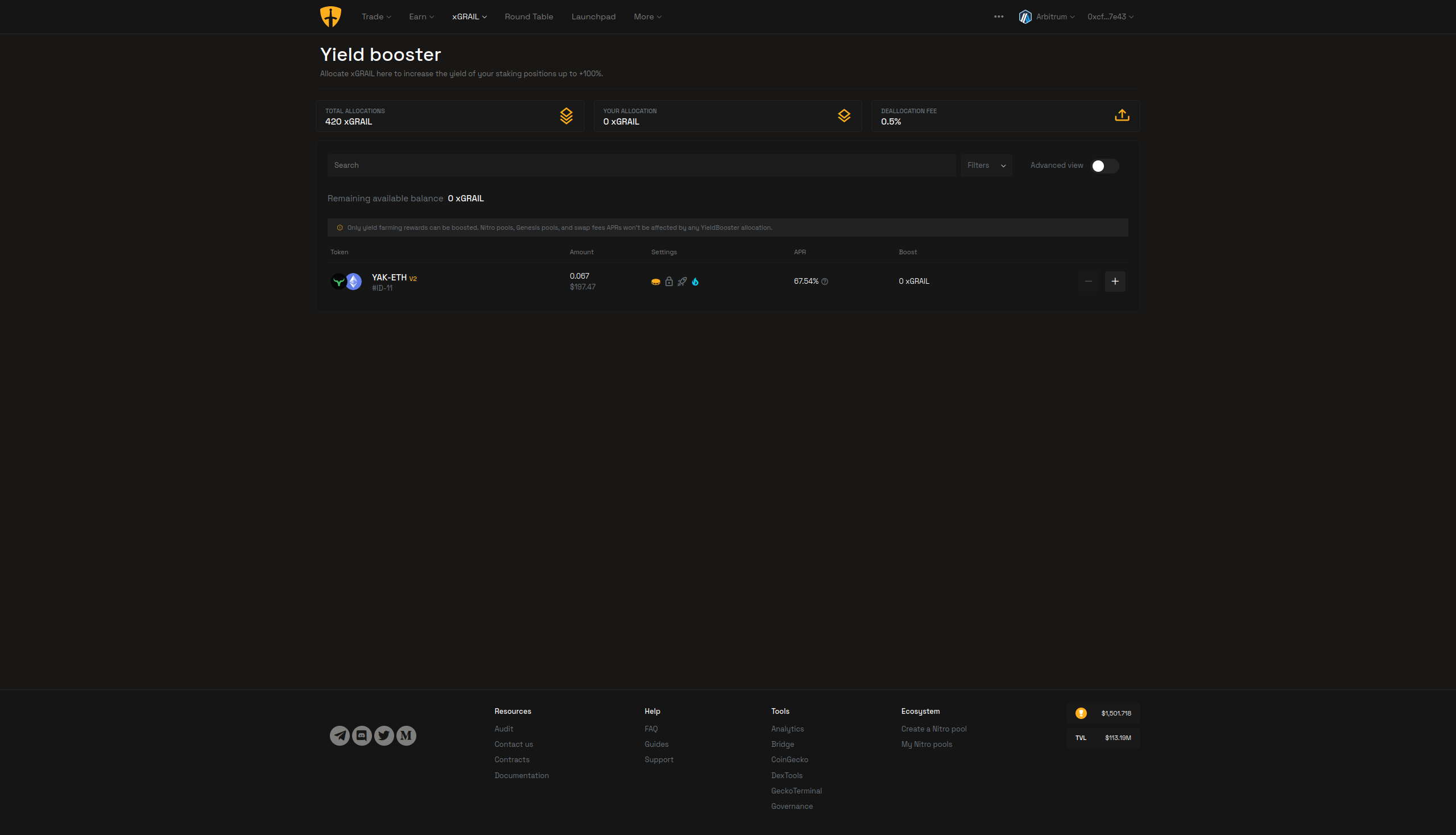Click the lock icon for YAK-ETH

coord(669,282)
